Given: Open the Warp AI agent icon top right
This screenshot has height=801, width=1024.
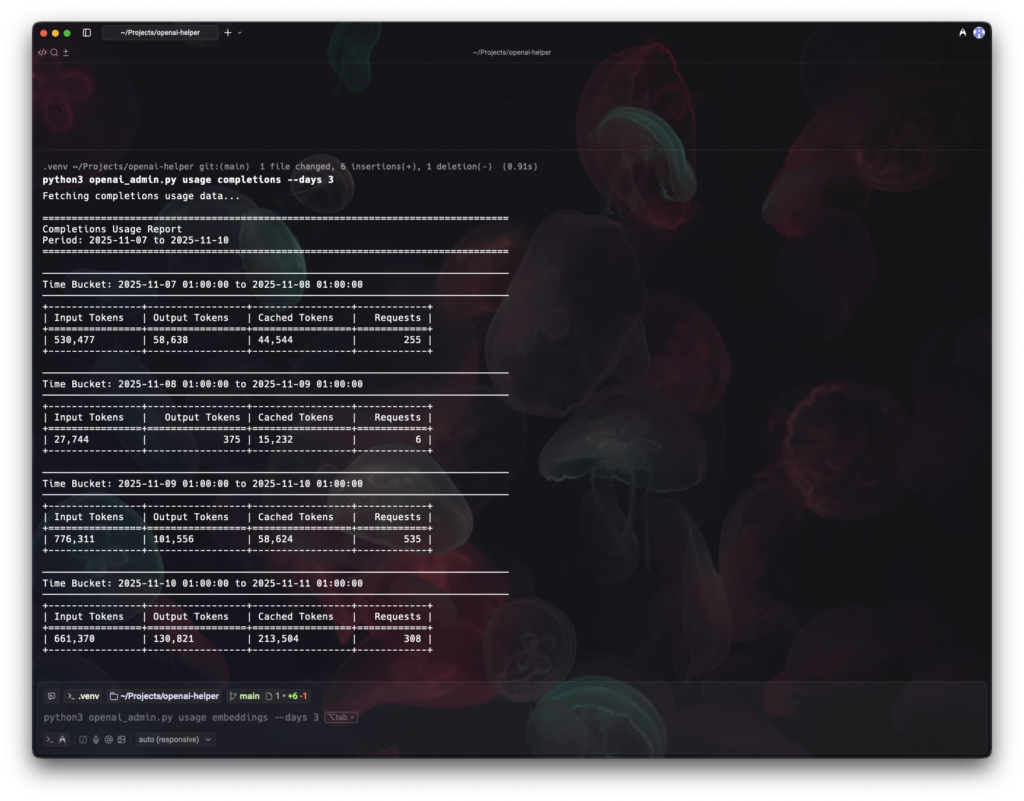Looking at the screenshot, I should [x=962, y=33].
